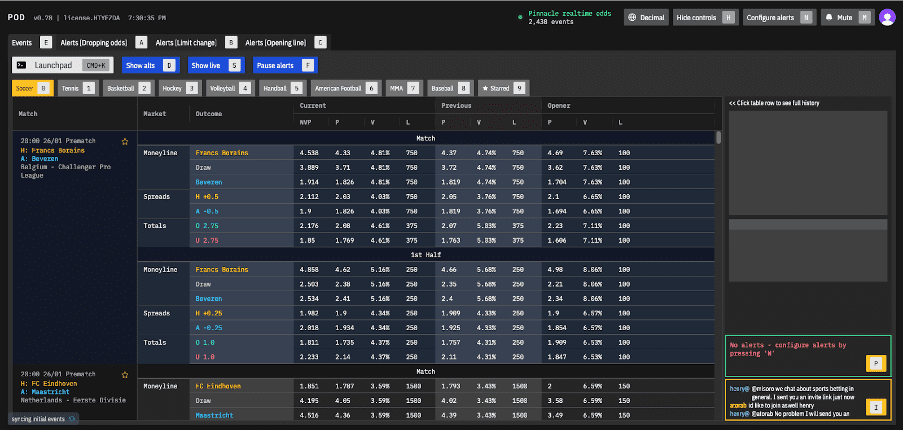Show Starred matches

pyautogui.click(x=503, y=88)
